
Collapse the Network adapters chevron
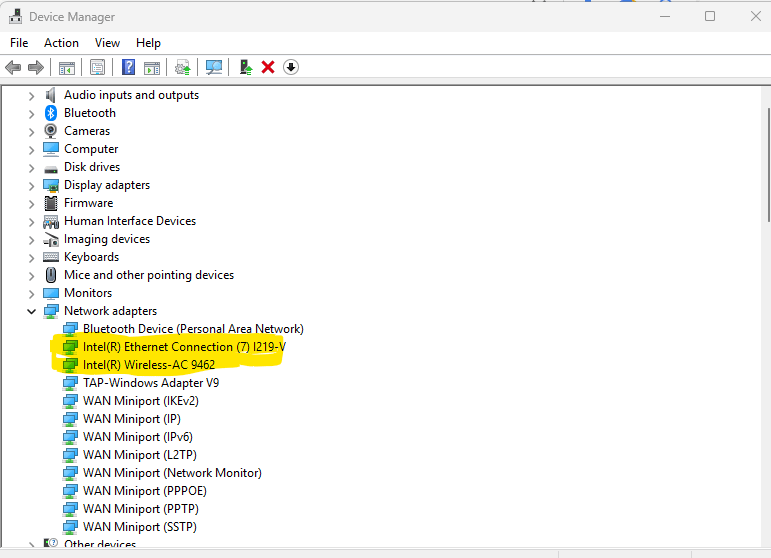pyautogui.click(x=31, y=311)
